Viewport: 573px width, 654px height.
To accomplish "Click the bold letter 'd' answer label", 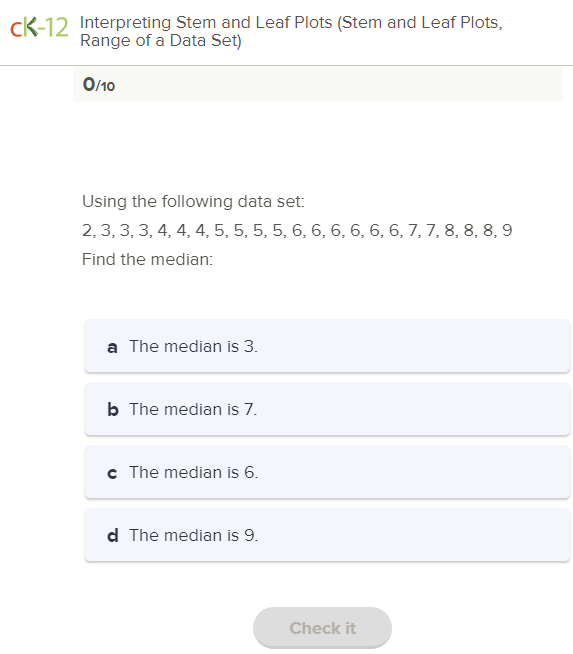I will (113, 535).
